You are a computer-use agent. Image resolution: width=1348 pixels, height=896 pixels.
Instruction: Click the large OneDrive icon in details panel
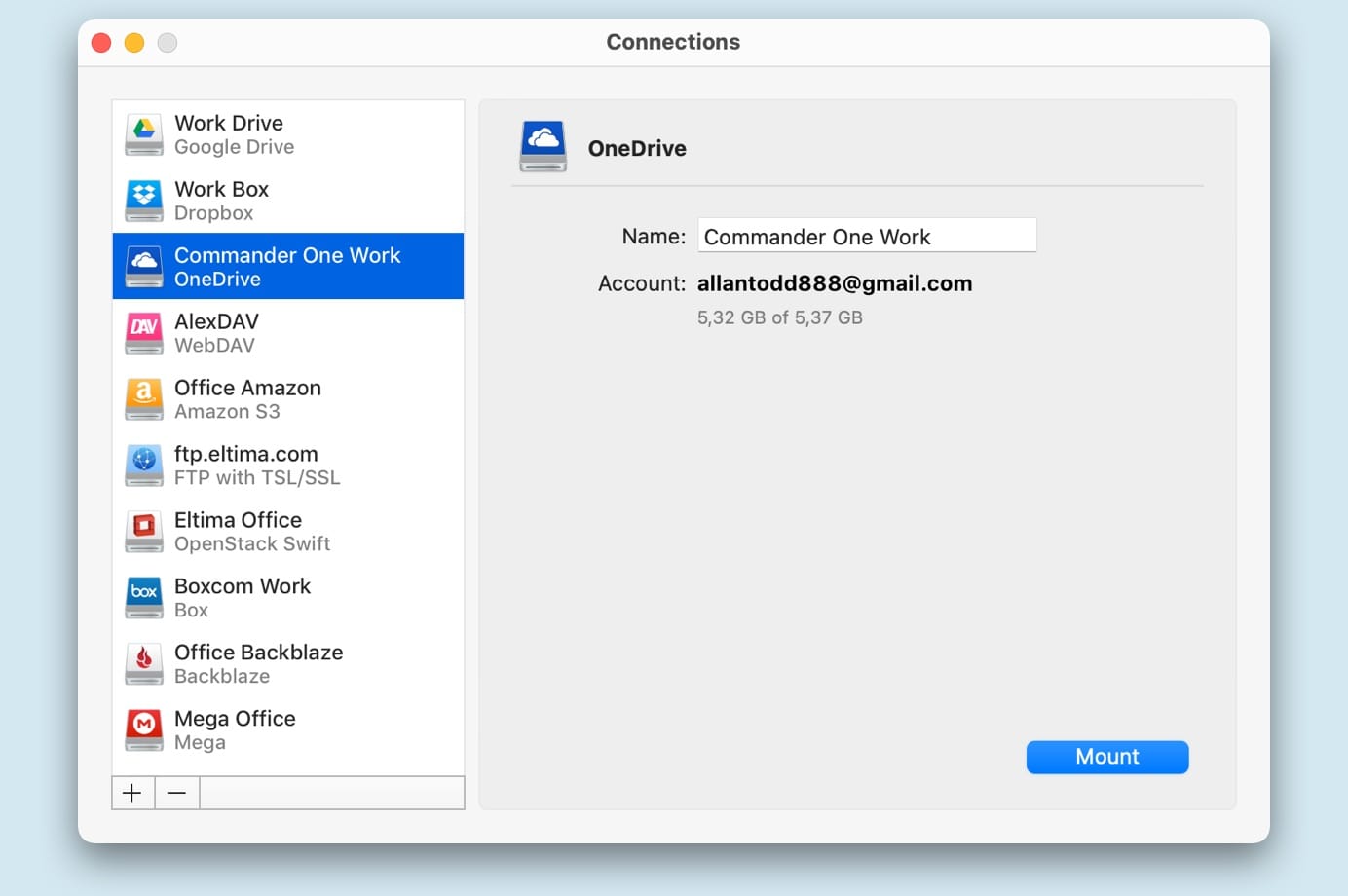pyautogui.click(x=543, y=147)
